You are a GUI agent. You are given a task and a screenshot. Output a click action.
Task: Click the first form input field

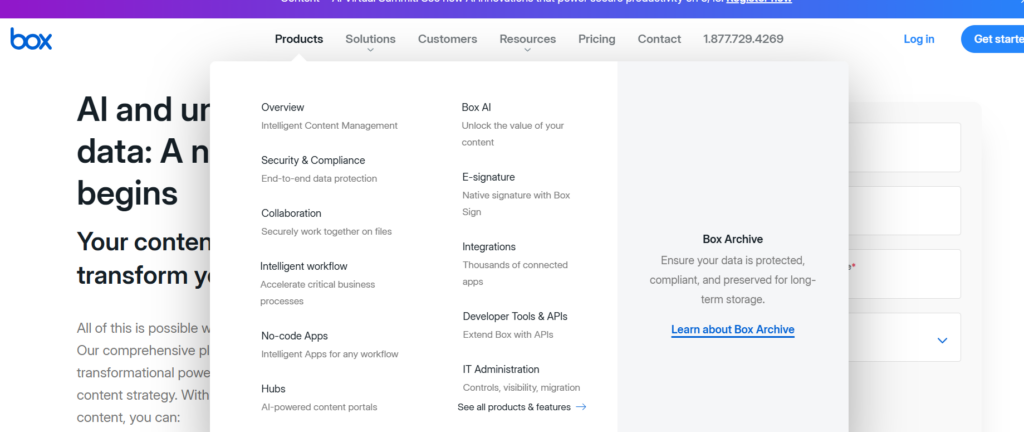905,148
